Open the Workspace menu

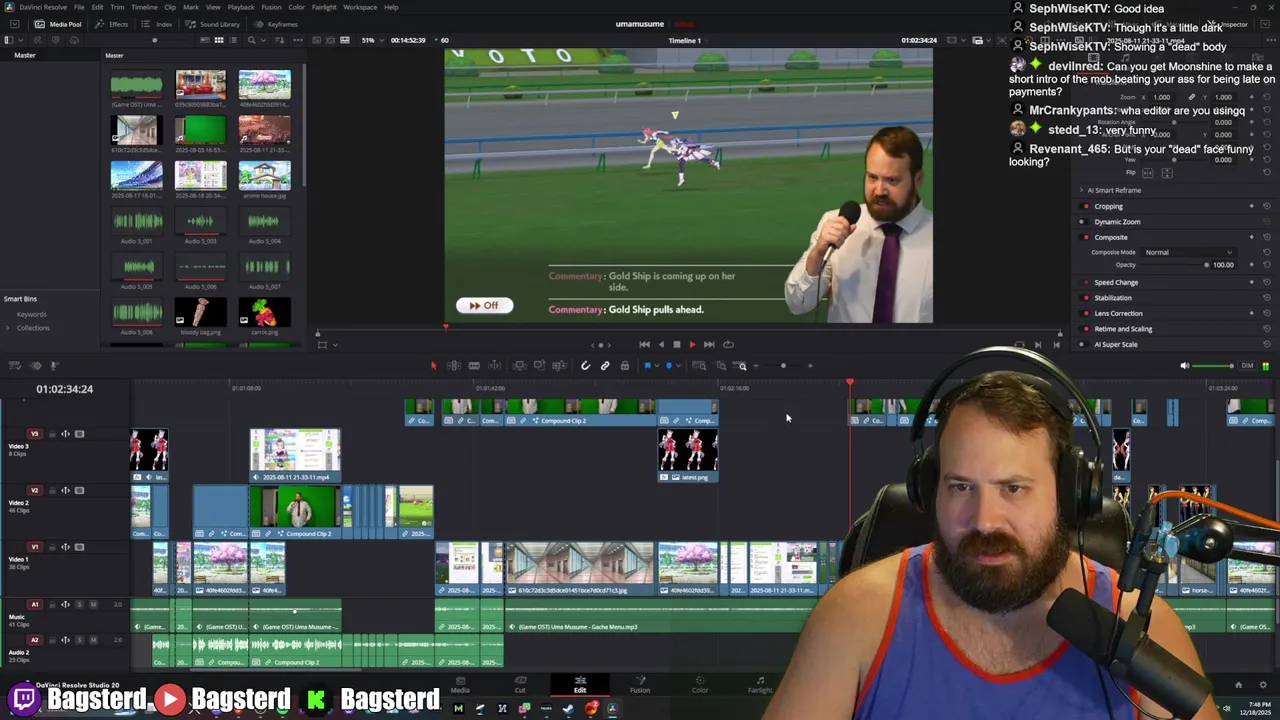[360, 7]
